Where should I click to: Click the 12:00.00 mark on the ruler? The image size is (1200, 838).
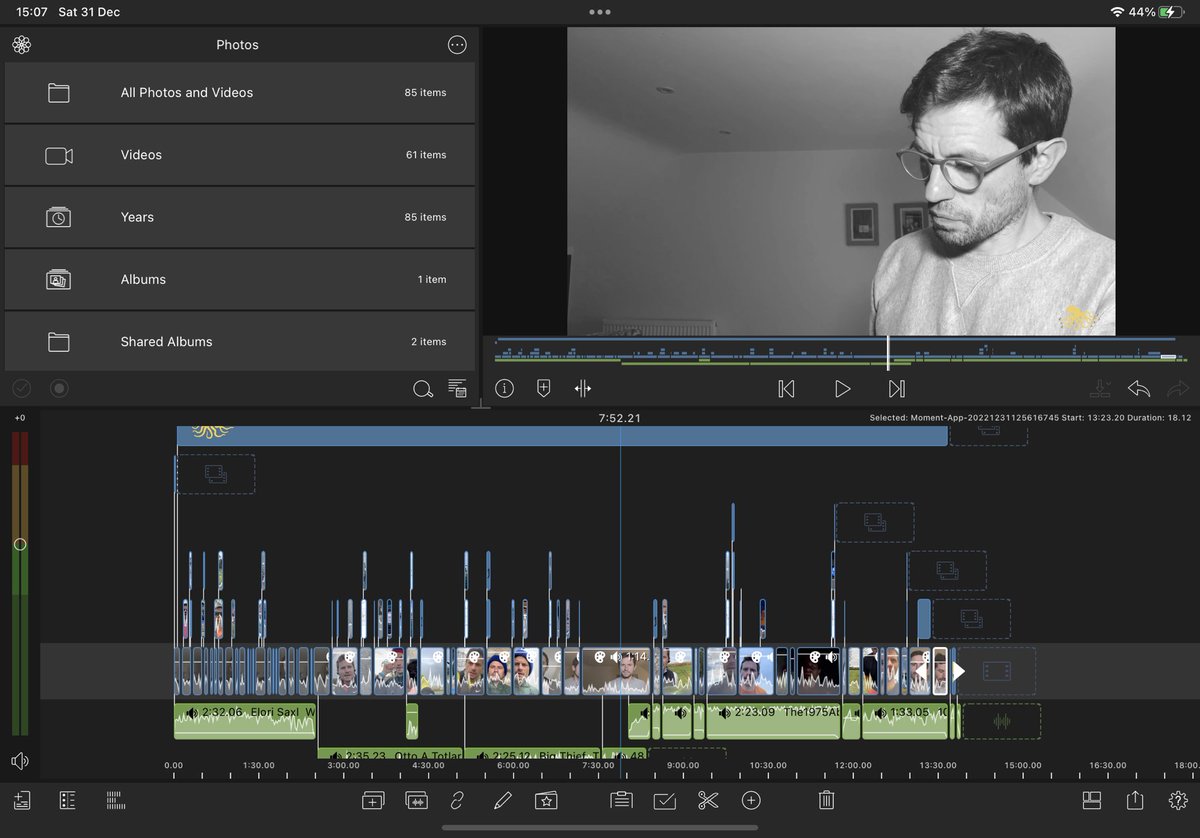853,765
